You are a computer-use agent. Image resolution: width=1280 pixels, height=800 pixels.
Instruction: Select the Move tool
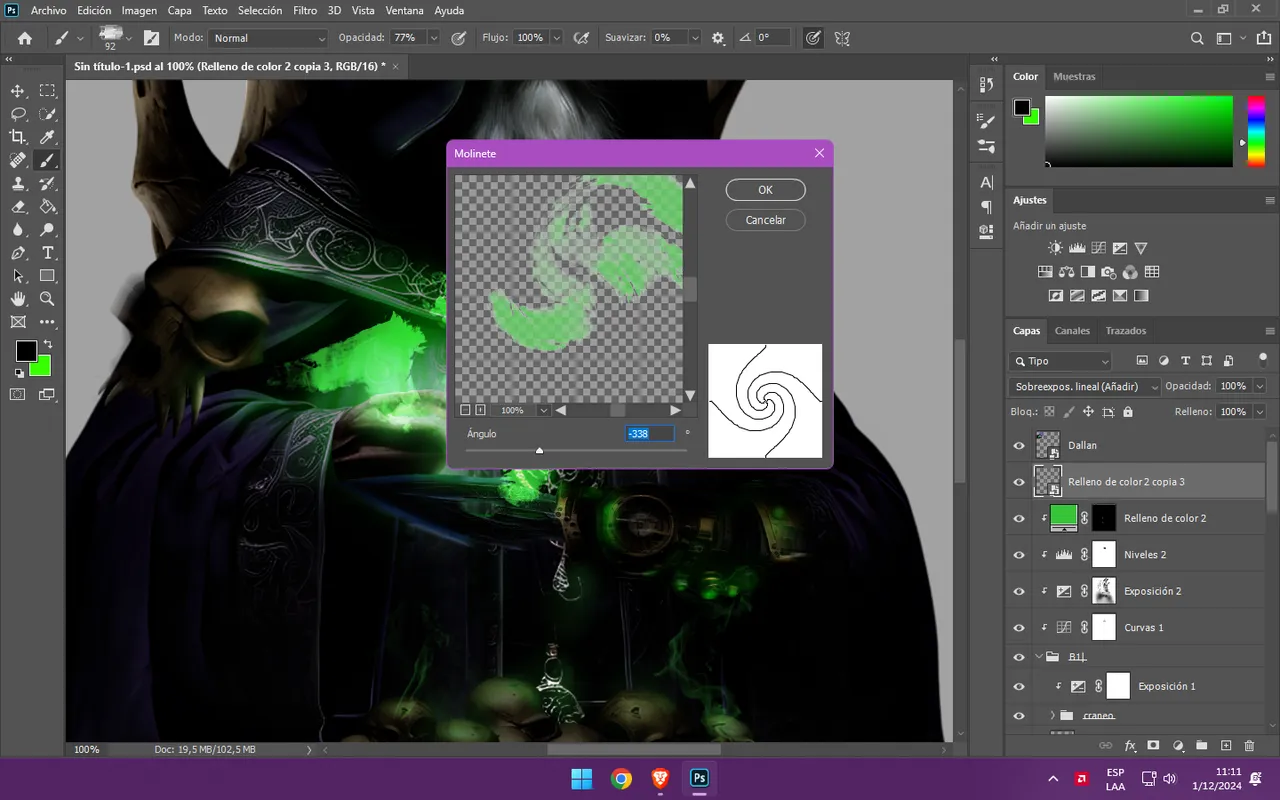18,91
